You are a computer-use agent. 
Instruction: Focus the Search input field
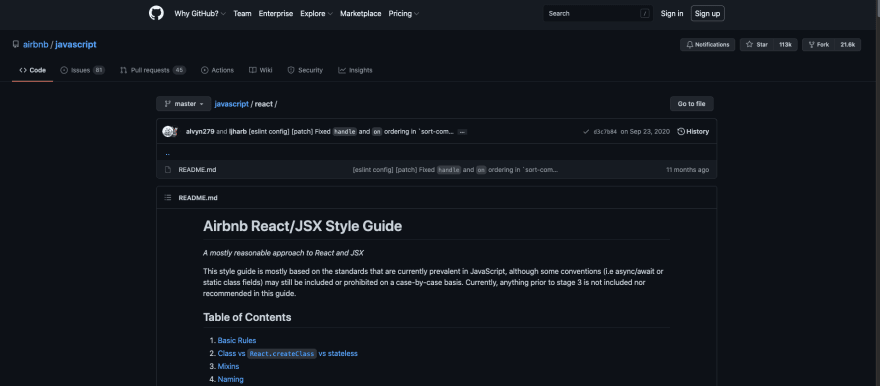coord(598,13)
